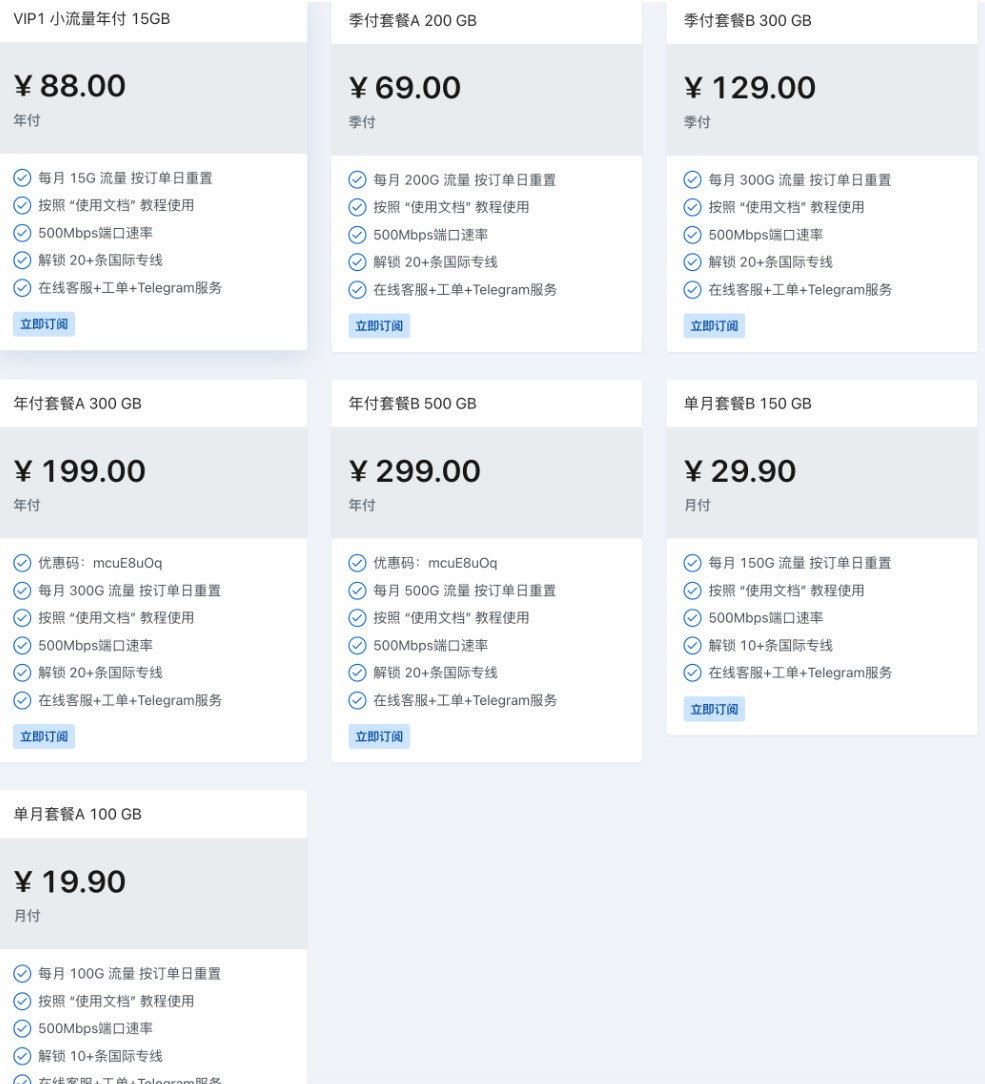Viewport: 985px width, 1084px height.
Task: Subscribe to 年付套餐A 300 GB plan
Action: click(x=44, y=737)
